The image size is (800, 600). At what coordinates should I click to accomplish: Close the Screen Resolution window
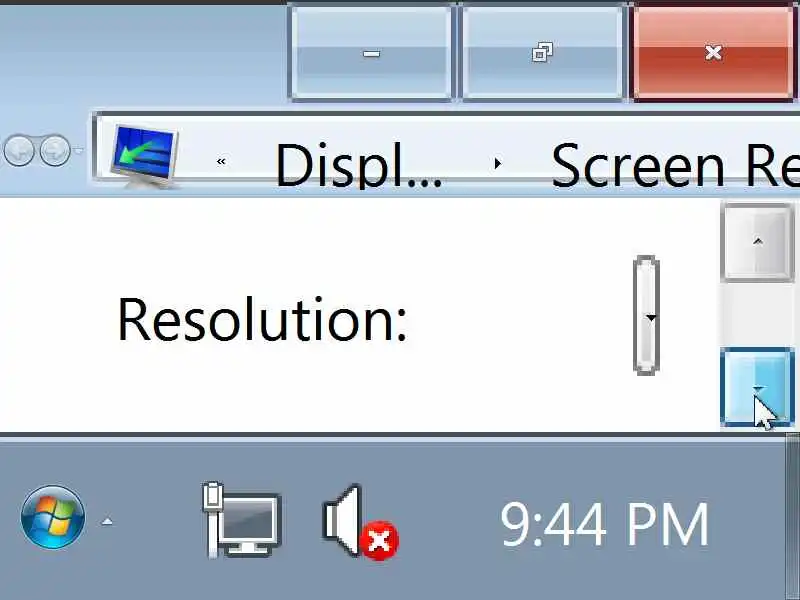pos(713,53)
